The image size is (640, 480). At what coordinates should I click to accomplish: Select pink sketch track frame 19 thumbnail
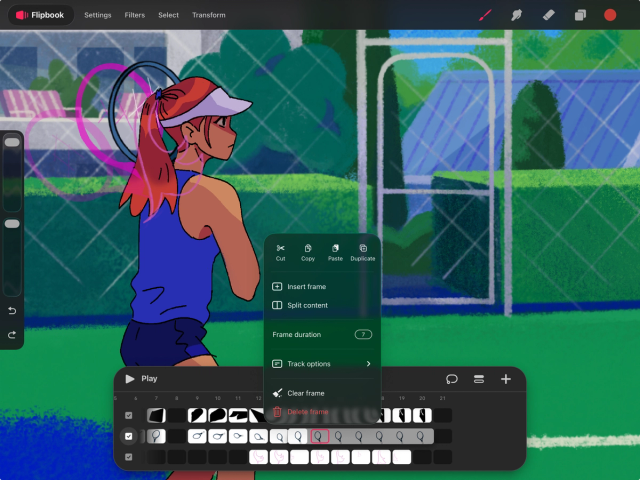coord(402,457)
